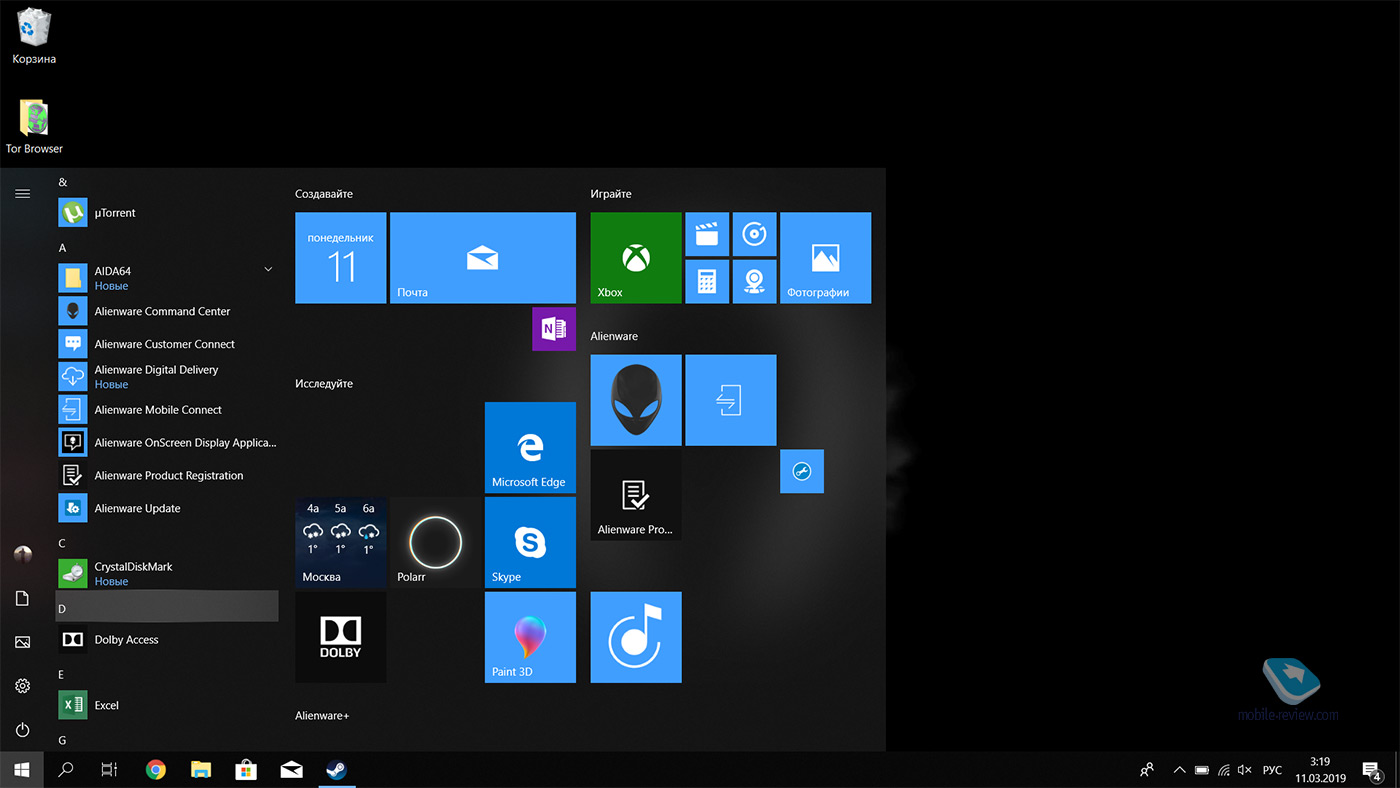Open the Корзина recycle bin desktop icon
1400x788 pixels.
tap(34, 36)
